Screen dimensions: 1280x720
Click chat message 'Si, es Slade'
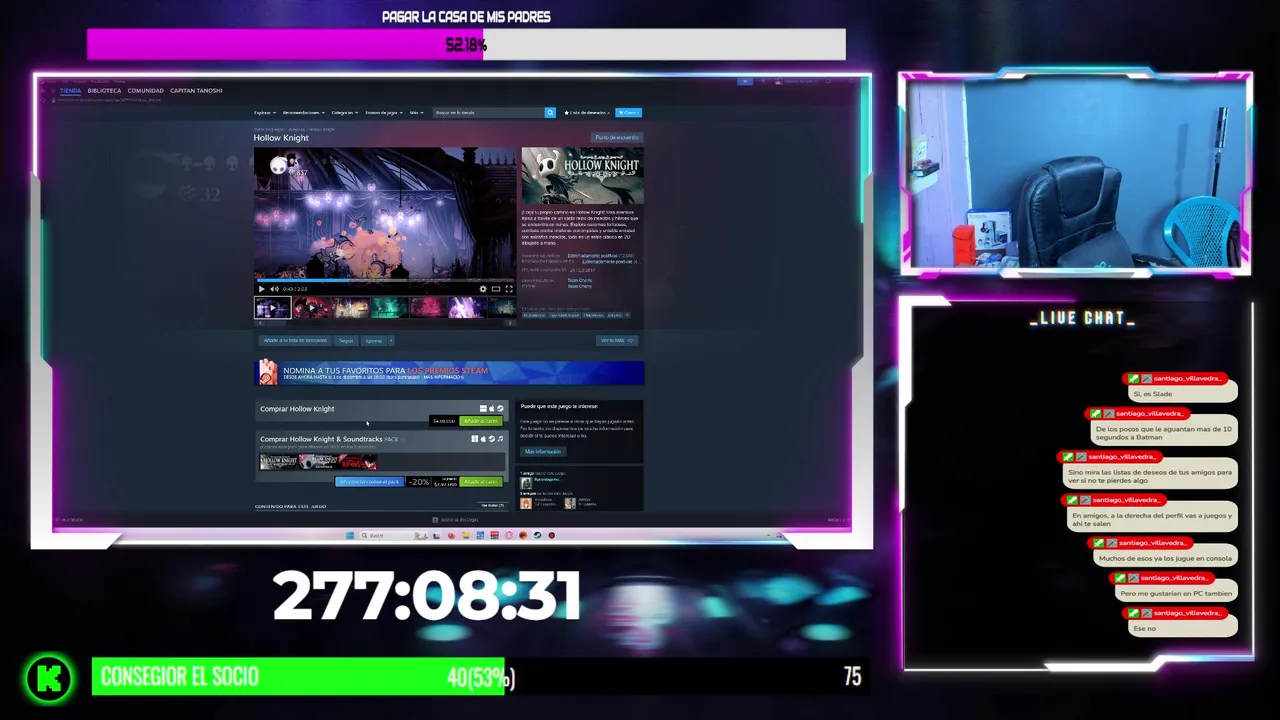pos(1182,394)
